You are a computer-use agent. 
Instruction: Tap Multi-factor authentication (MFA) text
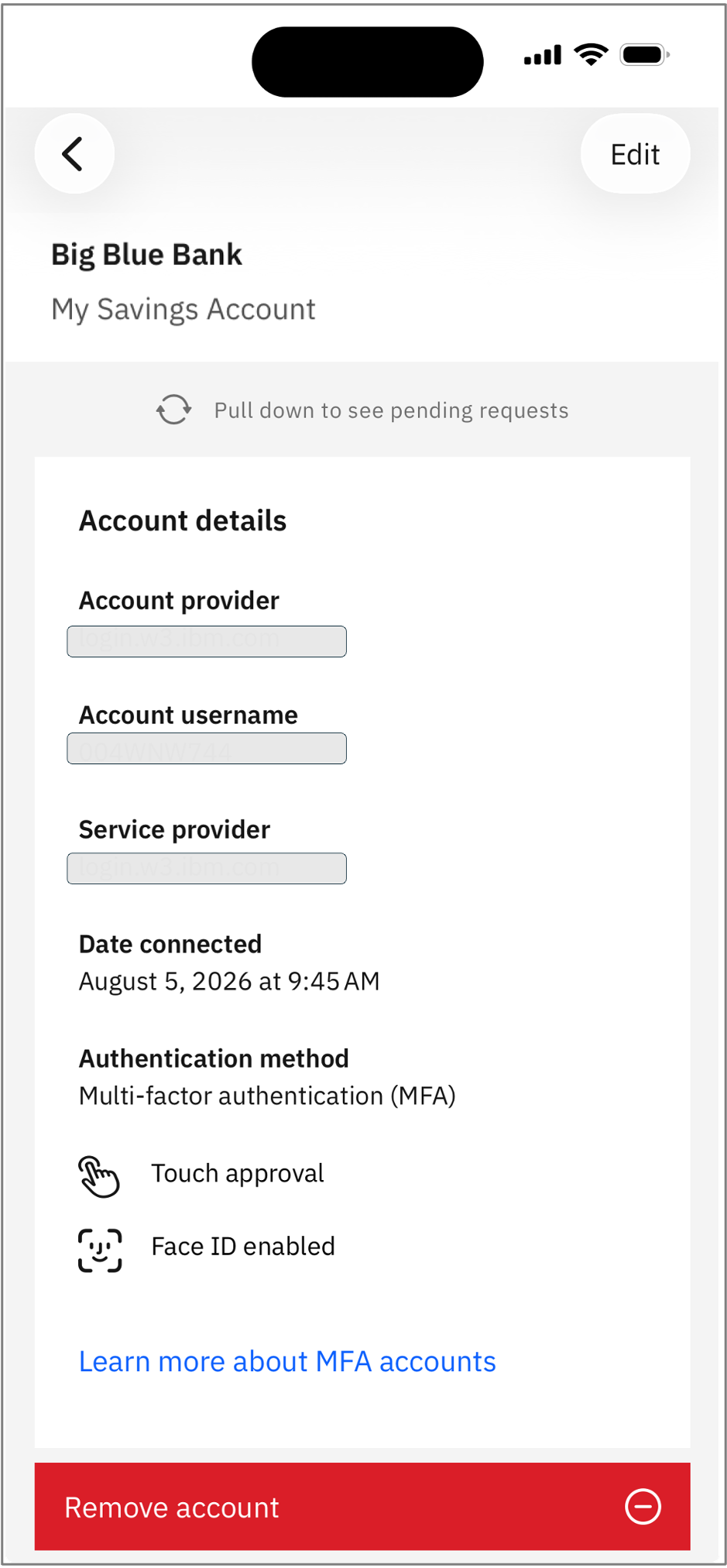[267, 1096]
